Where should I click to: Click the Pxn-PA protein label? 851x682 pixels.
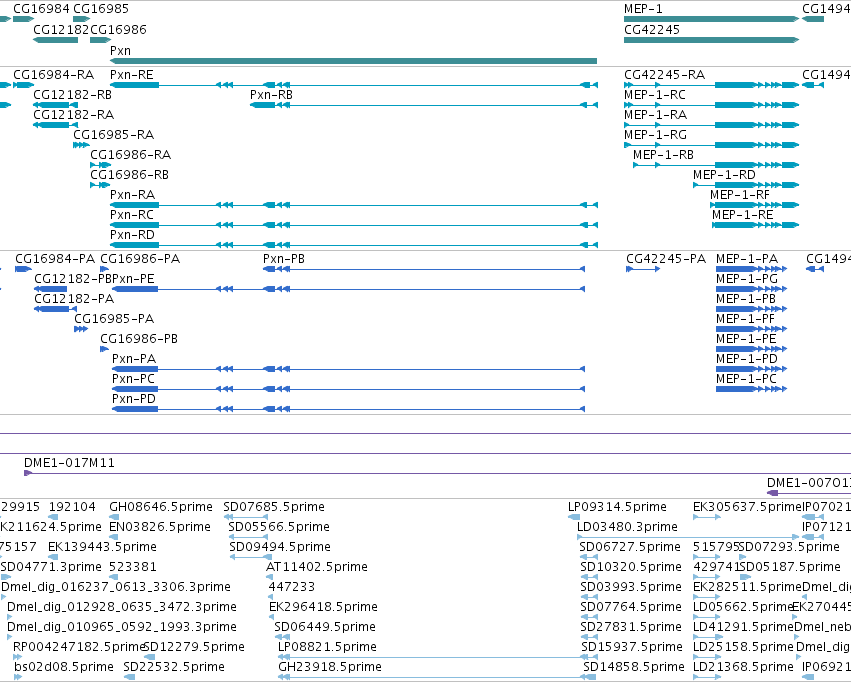[134, 359]
